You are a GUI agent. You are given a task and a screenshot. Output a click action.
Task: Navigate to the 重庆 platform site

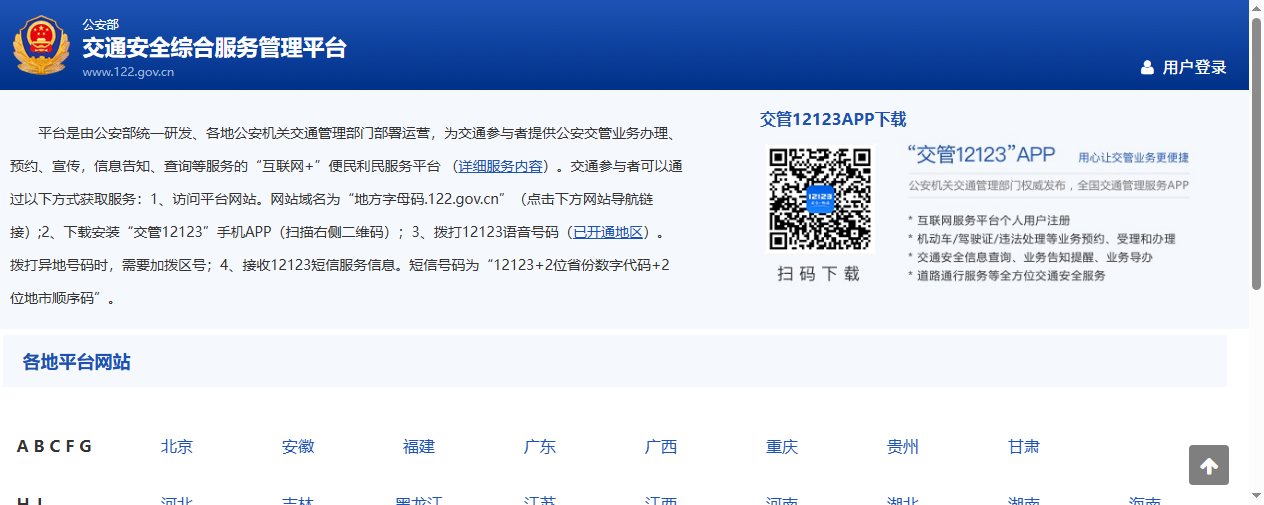point(782,447)
